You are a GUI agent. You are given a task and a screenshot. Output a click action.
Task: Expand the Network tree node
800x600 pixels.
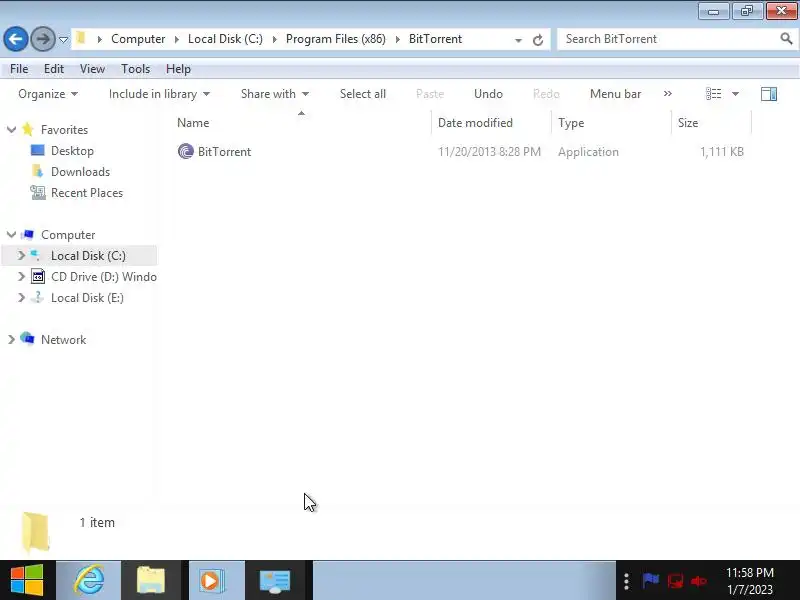coord(11,339)
